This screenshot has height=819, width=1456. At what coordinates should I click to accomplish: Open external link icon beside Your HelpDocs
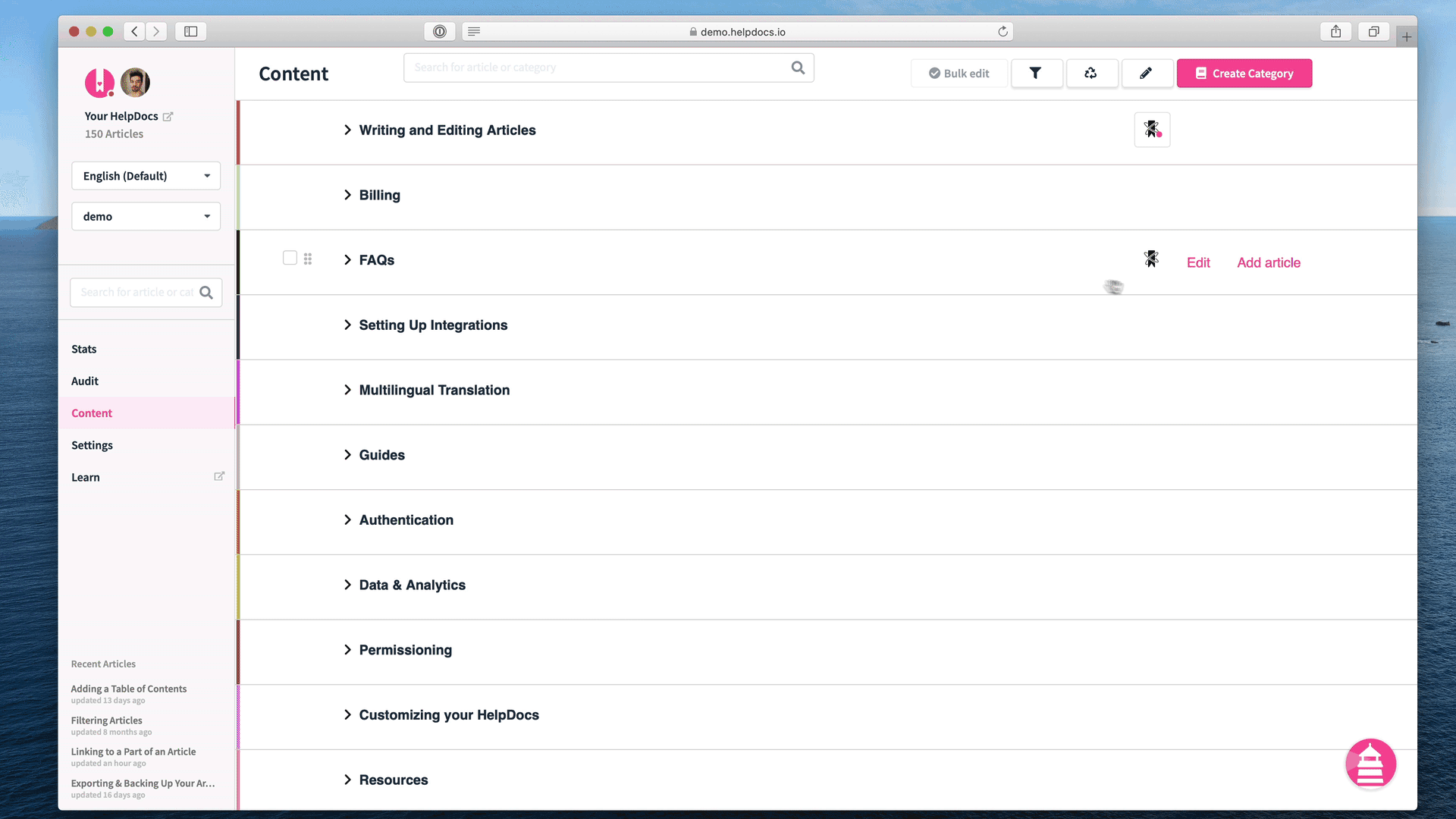click(168, 117)
